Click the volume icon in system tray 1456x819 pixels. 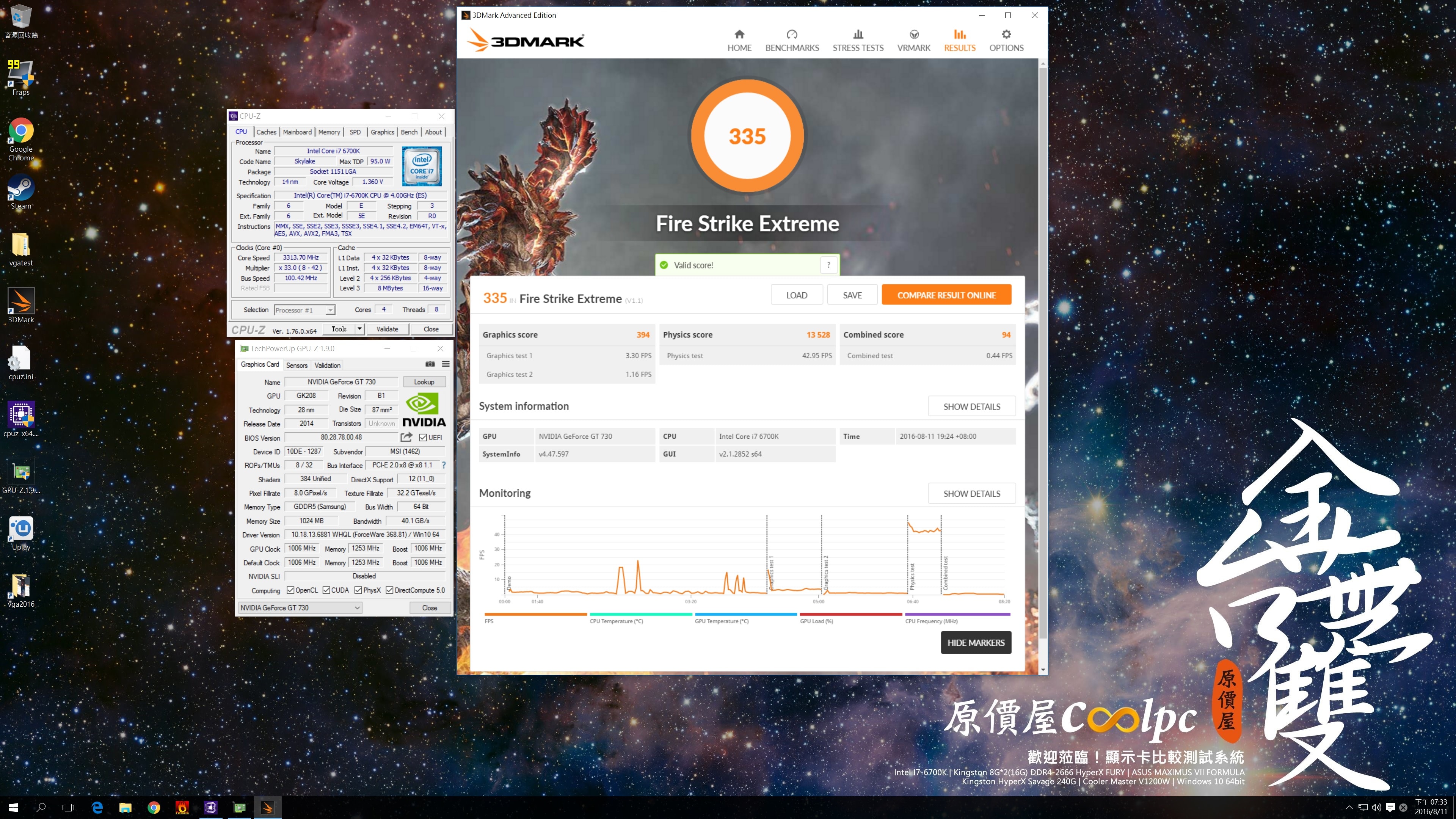(x=1376, y=808)
